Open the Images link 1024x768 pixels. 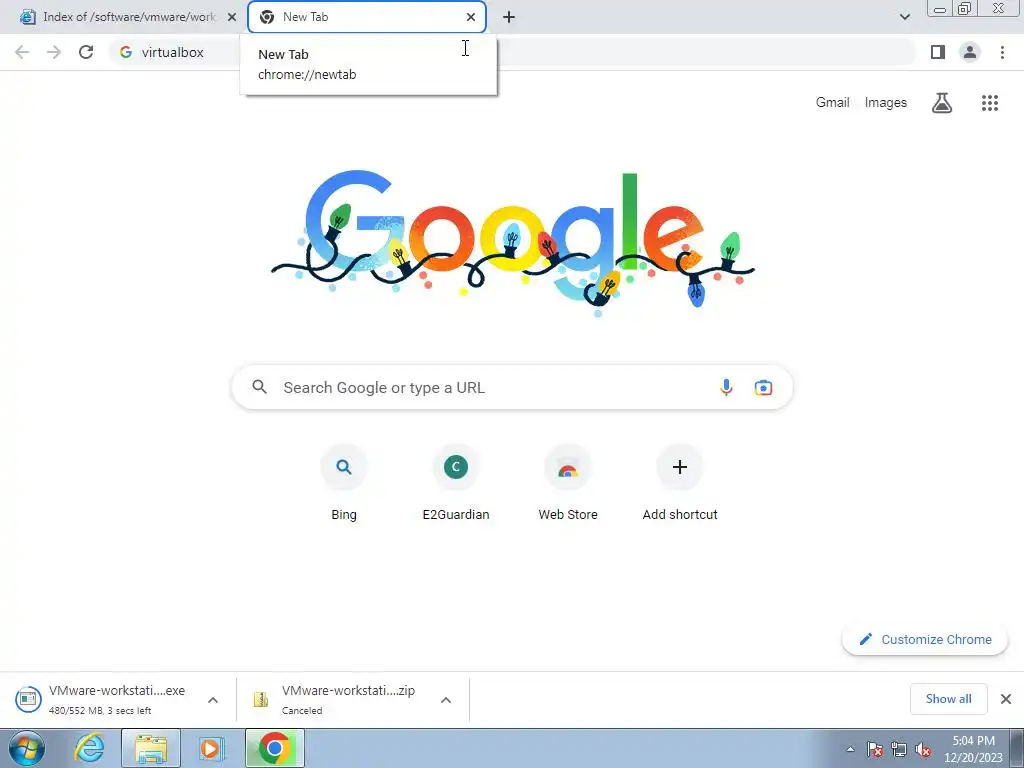886,103
